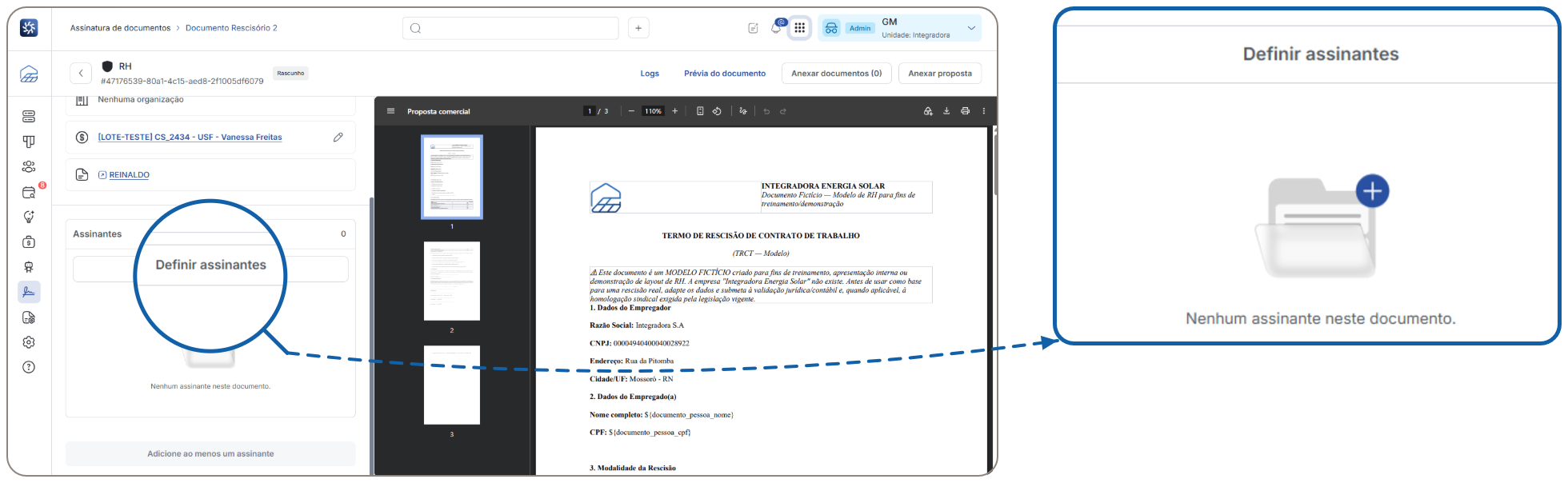Open the people group icon in sidebar
The height and width of the screenshot is (483, 1568).
click(x=29, y=166)
